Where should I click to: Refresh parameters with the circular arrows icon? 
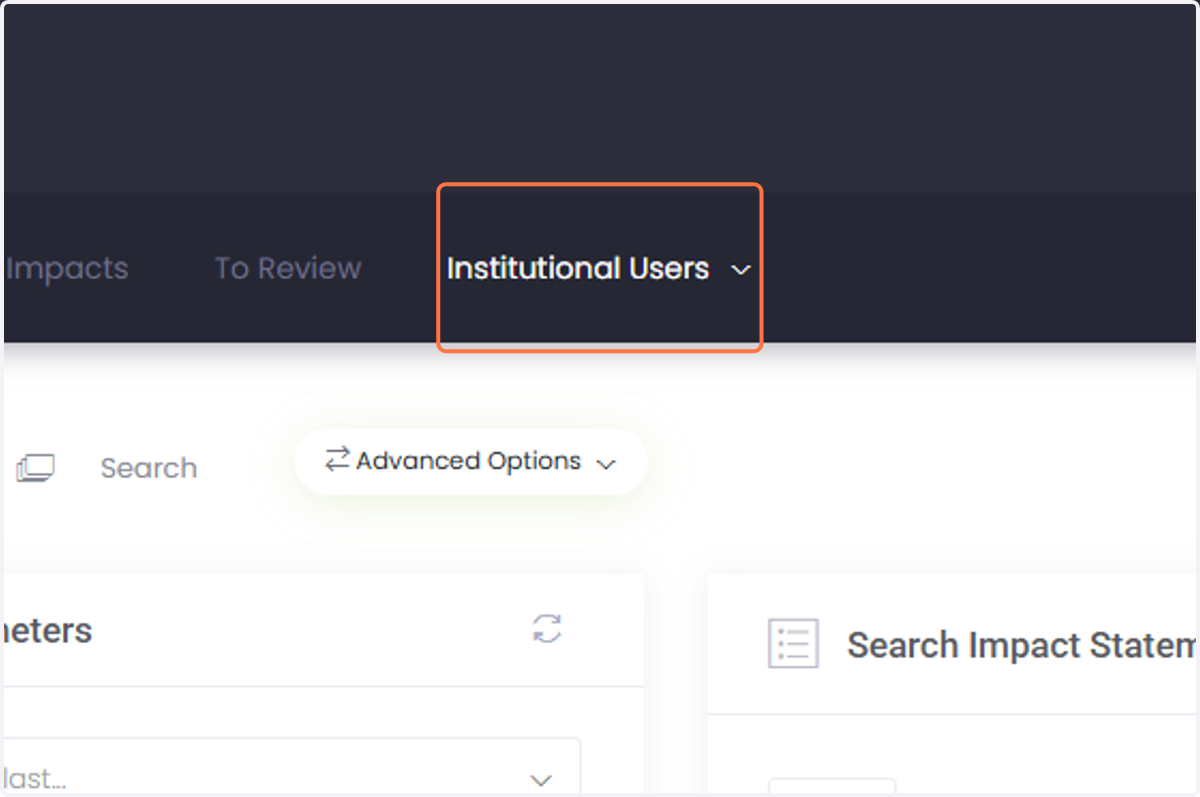(547, 629)
